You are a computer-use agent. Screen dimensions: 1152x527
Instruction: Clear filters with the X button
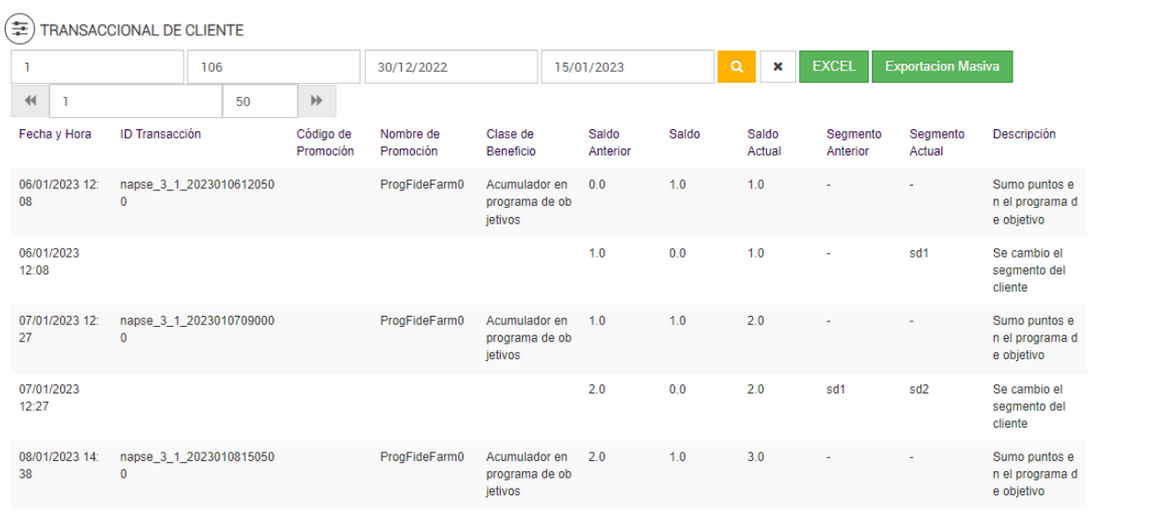(x=777, y=67)
